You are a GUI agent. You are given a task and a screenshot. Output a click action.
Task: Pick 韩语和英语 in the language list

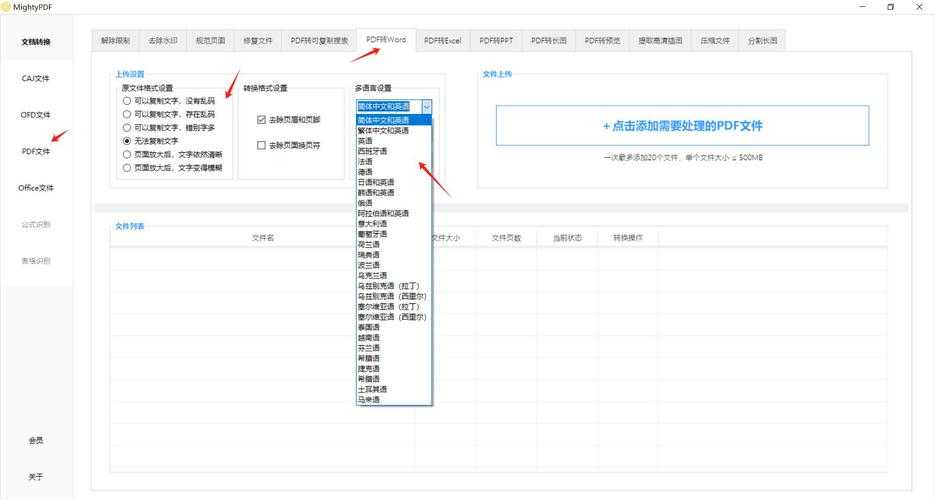click(x=394, y=192)
